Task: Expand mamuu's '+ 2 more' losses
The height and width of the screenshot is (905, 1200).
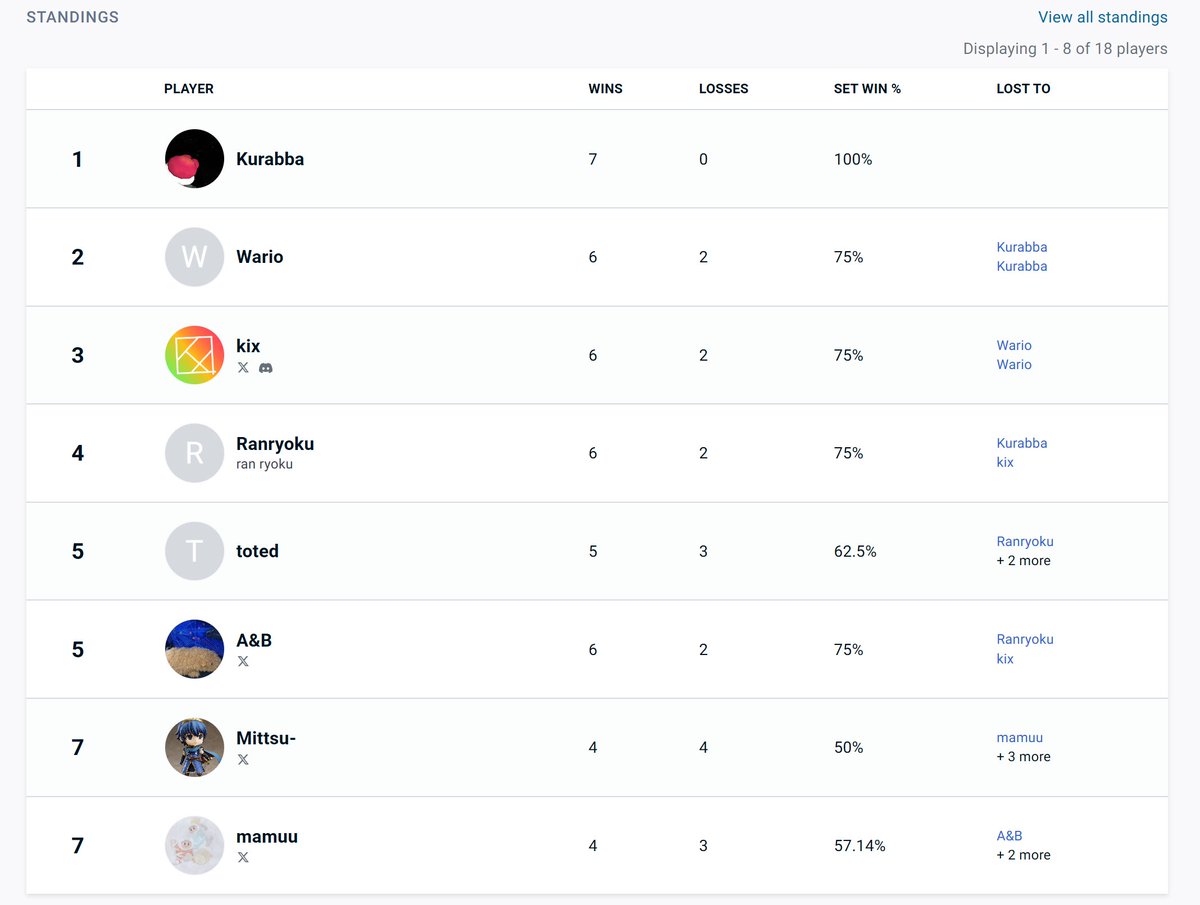Action: pyautogui.click(x=1024, y=855)
